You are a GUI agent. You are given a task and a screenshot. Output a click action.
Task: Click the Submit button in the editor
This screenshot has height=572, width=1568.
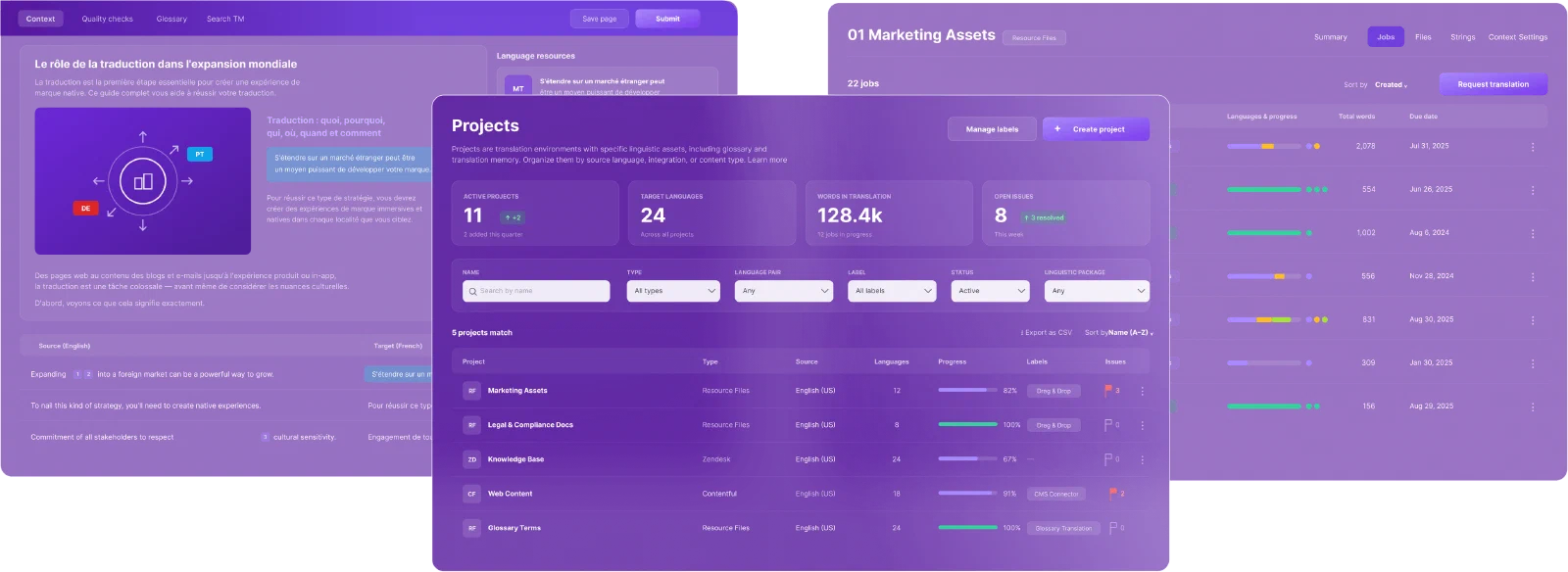click(667, 19)
